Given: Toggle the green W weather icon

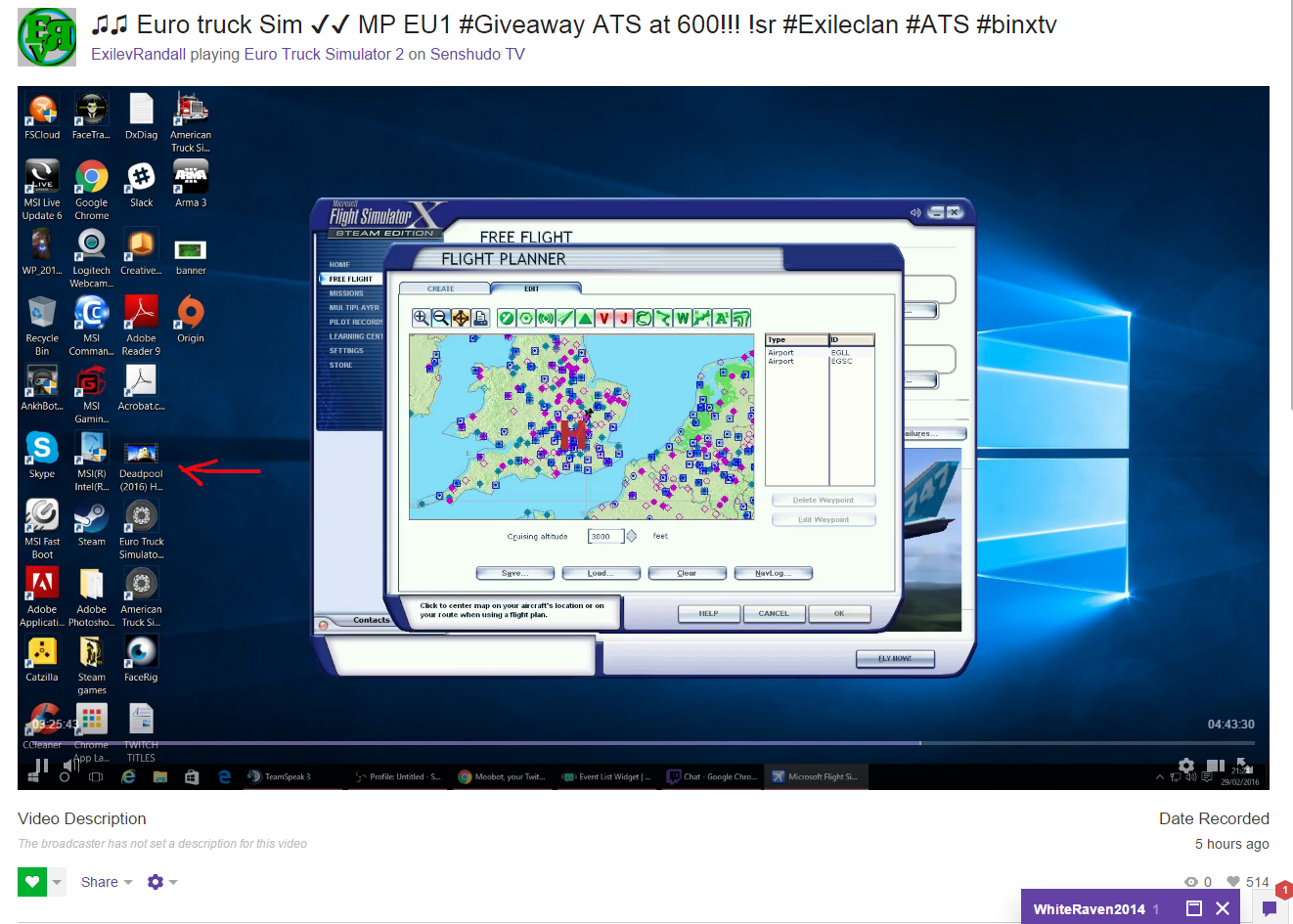Looking at the screenshot, I should [683, 318].
